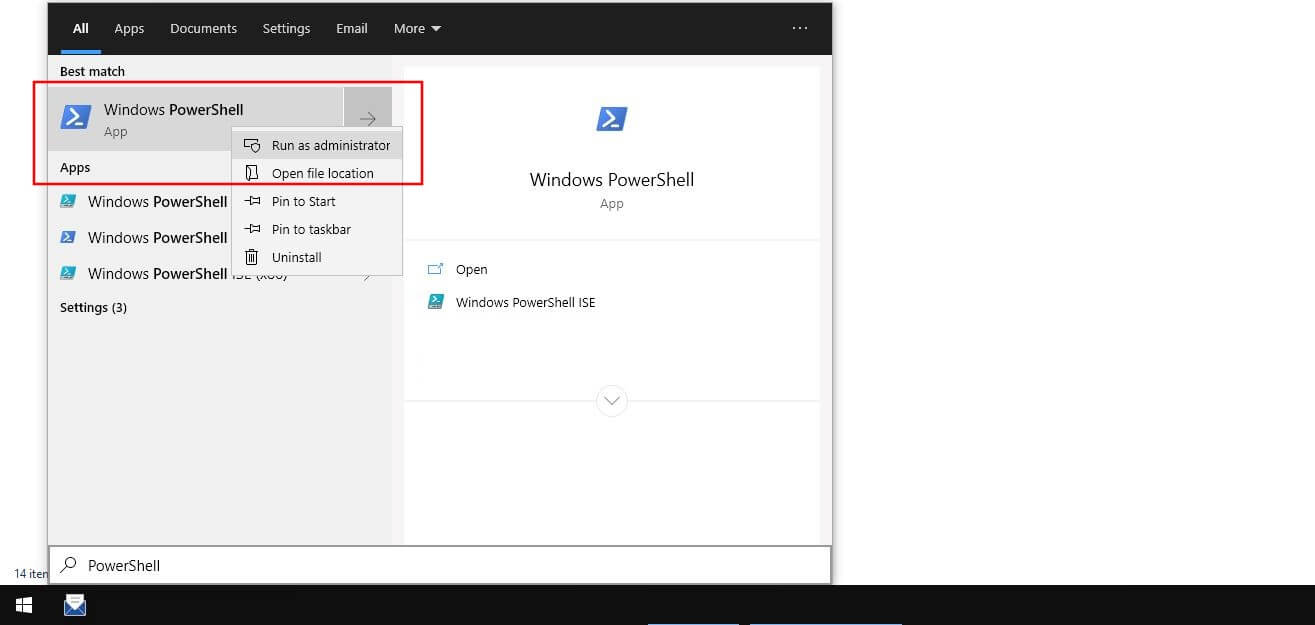1315x625 pixels.
Task: Click the magnifier icon in search box
Action: (x=68, y=565)
